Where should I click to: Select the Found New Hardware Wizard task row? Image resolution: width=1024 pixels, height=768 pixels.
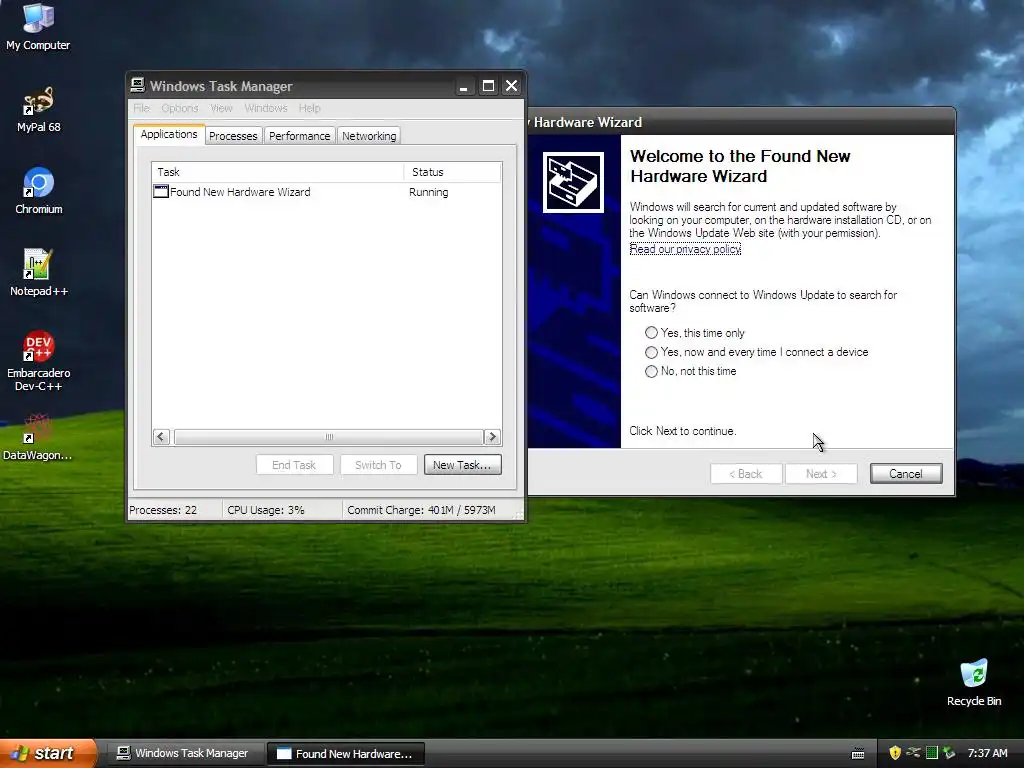coord(327,191)
